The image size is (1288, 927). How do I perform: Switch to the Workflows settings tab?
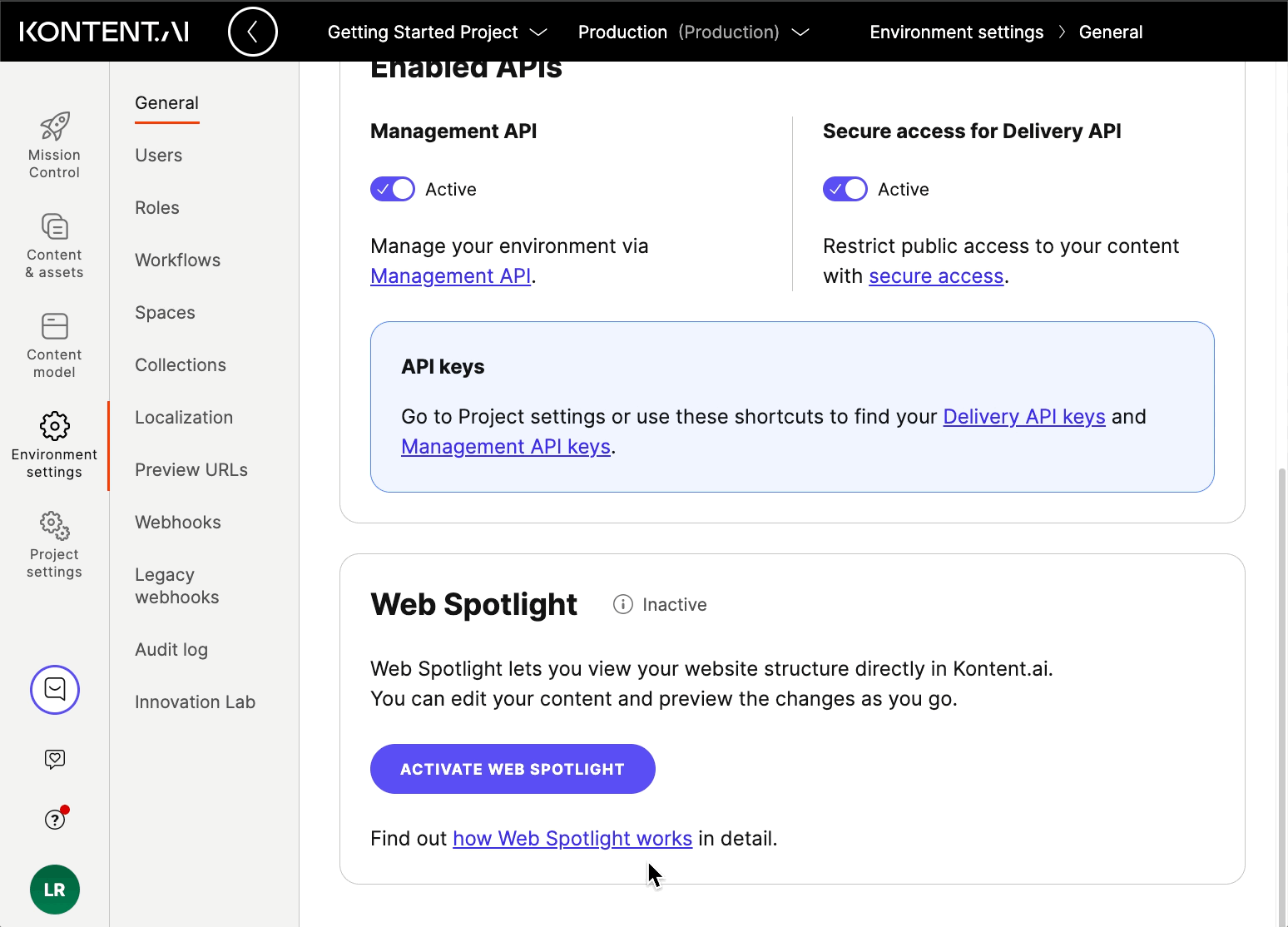[x=177, y=260]
